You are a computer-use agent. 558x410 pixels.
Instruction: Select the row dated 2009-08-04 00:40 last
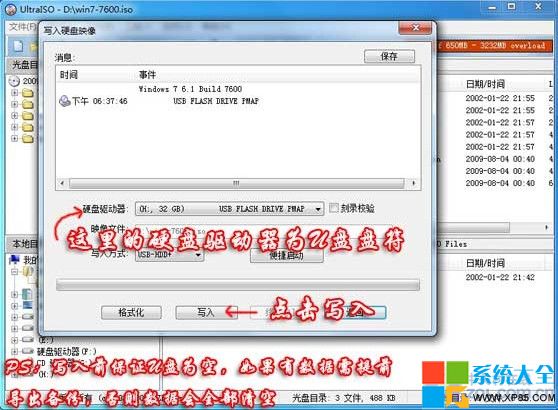point(500,183)
